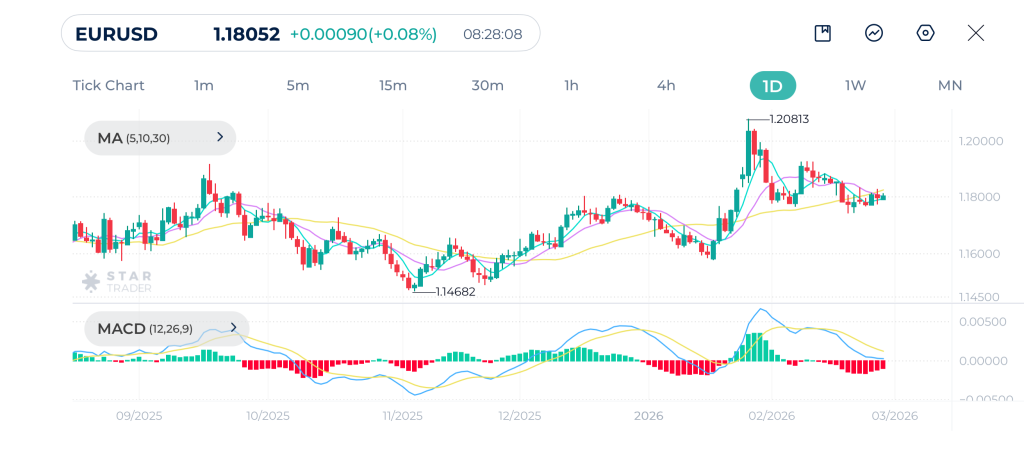Expand the MA (5,10,30) indicator chevron
1024x471 pixels.
pyautogui.click(x=220, y=138)
